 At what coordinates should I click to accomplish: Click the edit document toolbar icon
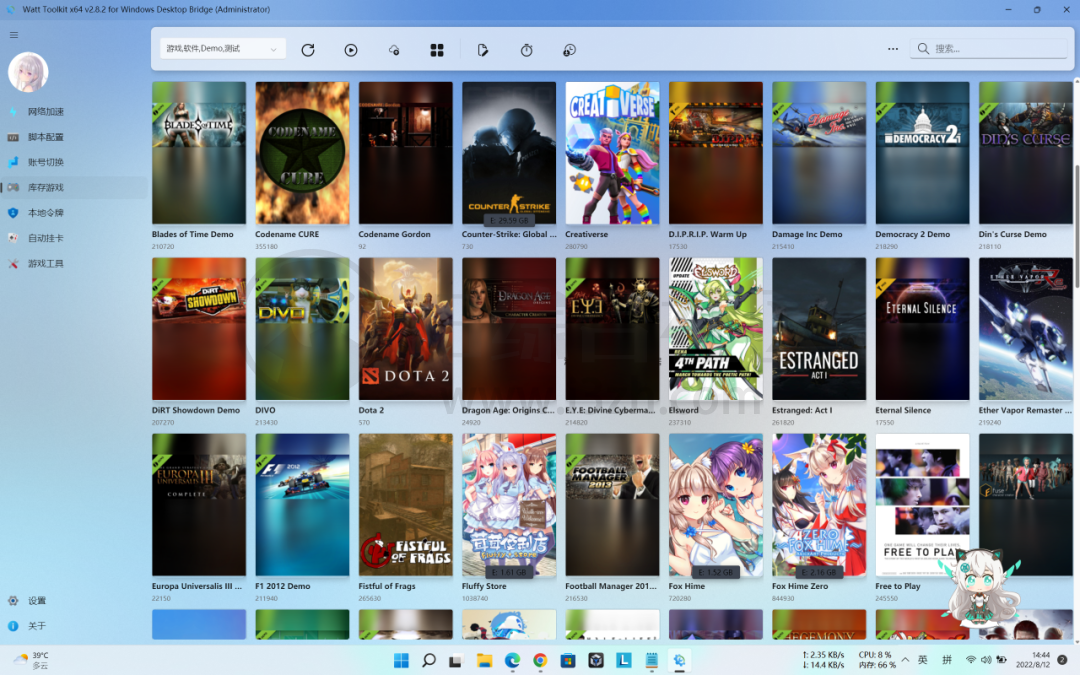483,50
